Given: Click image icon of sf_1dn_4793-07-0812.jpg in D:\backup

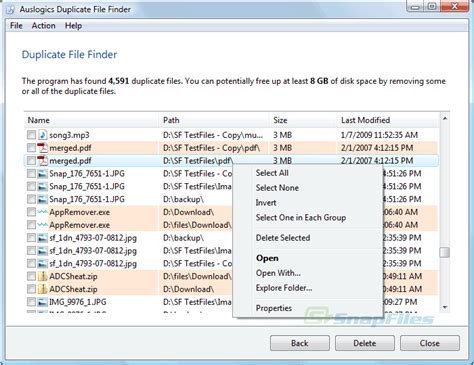Looking at the screenshot, I should pyautogui.click(x=42, y=238).
